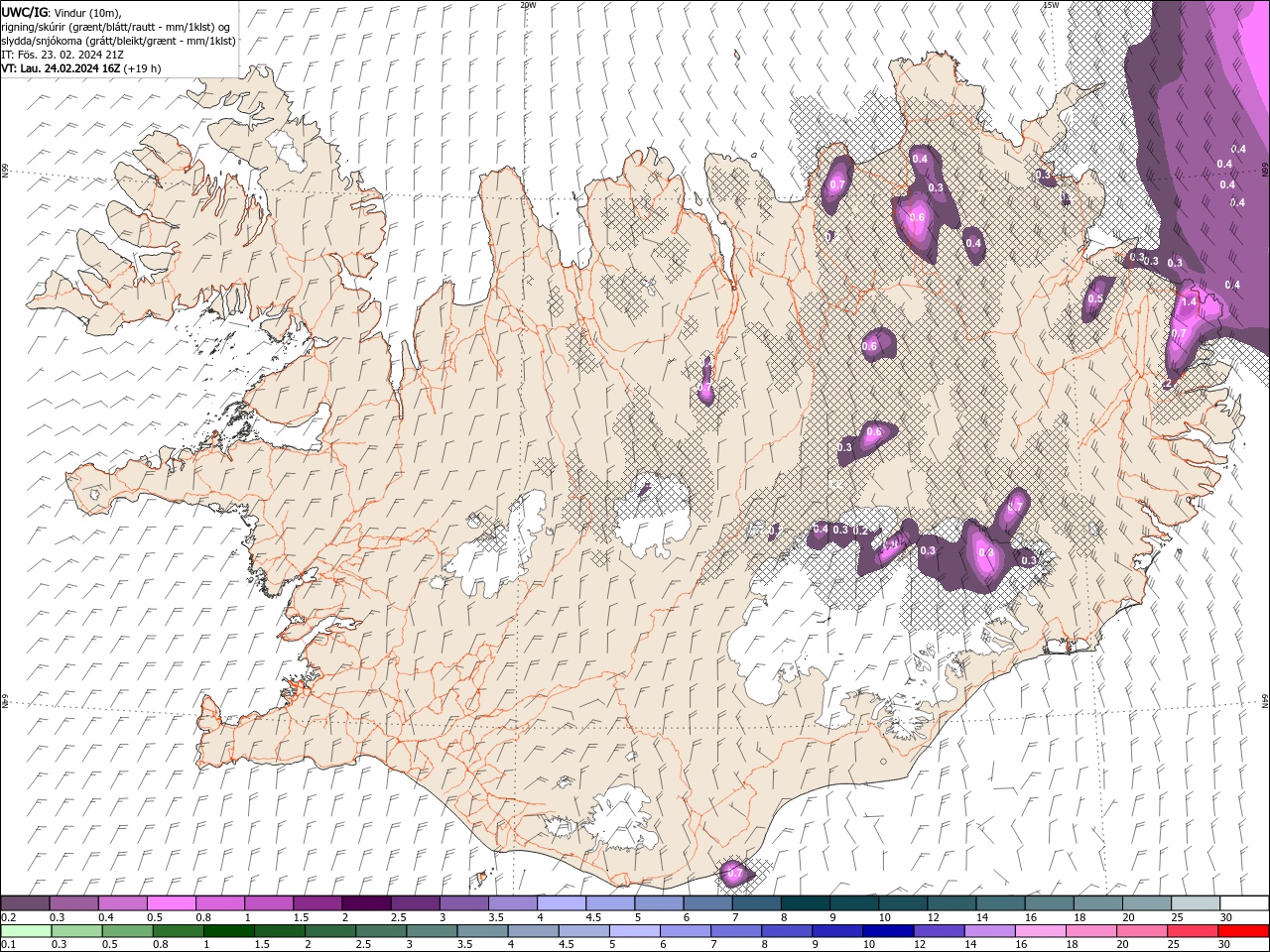
Task: Click the snow scale swatch for 1–1.5
Action: [269, 903]
